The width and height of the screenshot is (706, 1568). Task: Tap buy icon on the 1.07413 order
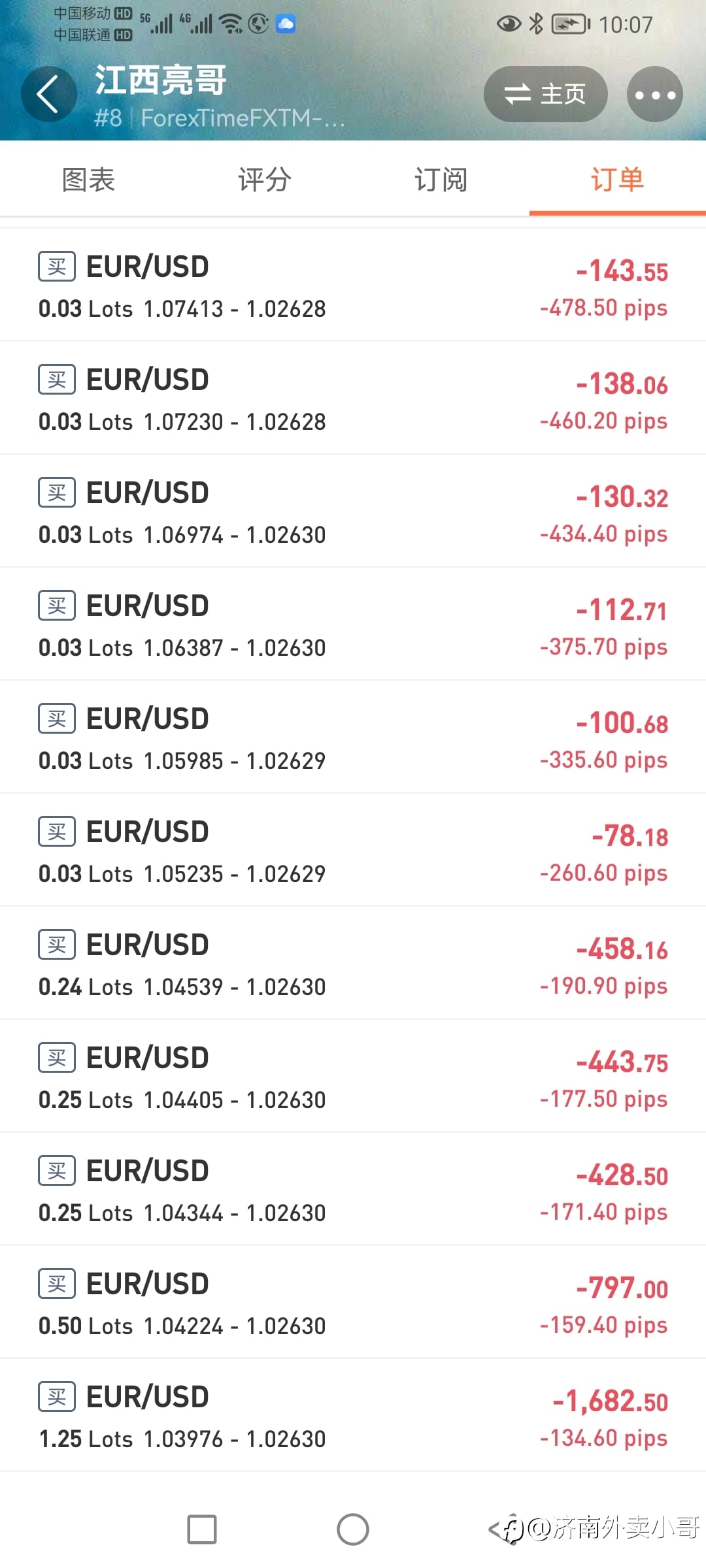57,267
